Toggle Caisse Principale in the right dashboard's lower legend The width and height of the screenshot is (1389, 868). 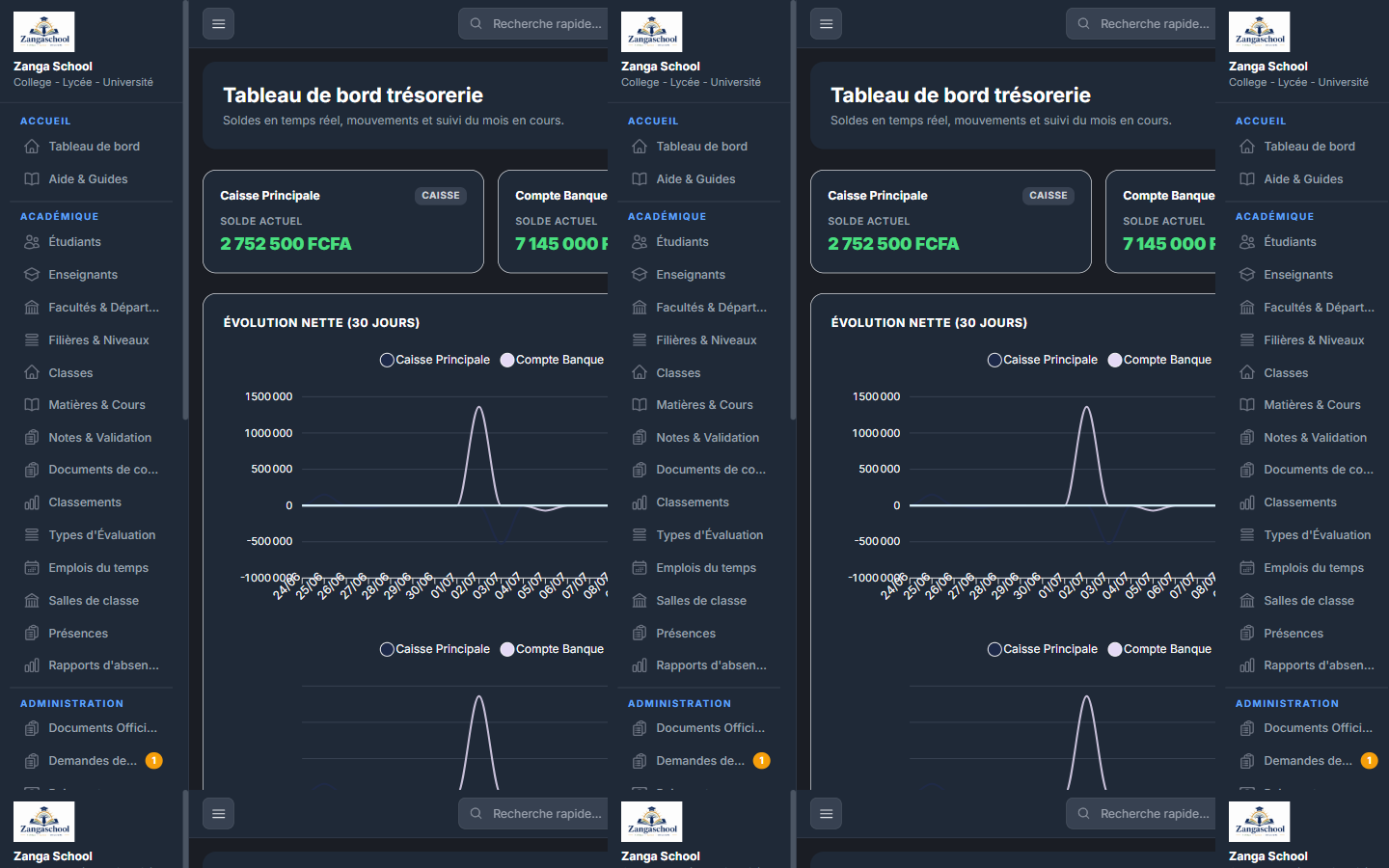[x=1043, y=649]
